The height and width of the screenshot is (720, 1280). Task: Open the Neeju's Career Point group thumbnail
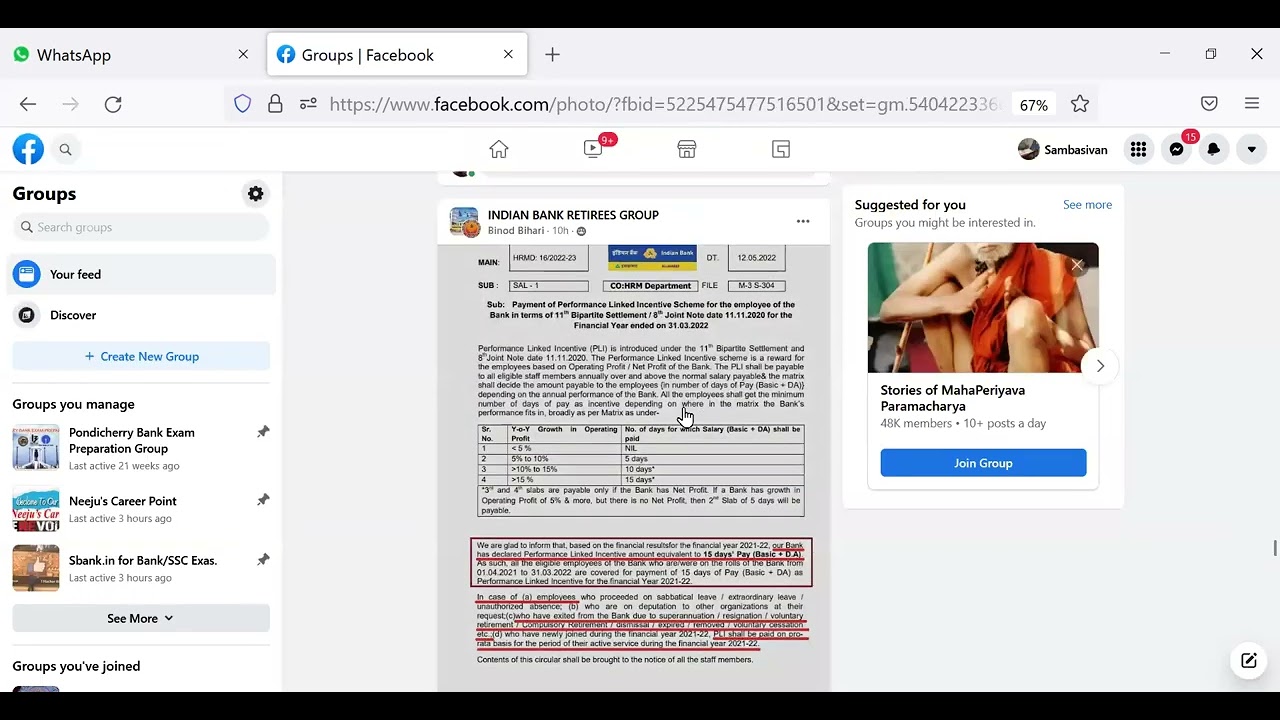coord(36,509)
